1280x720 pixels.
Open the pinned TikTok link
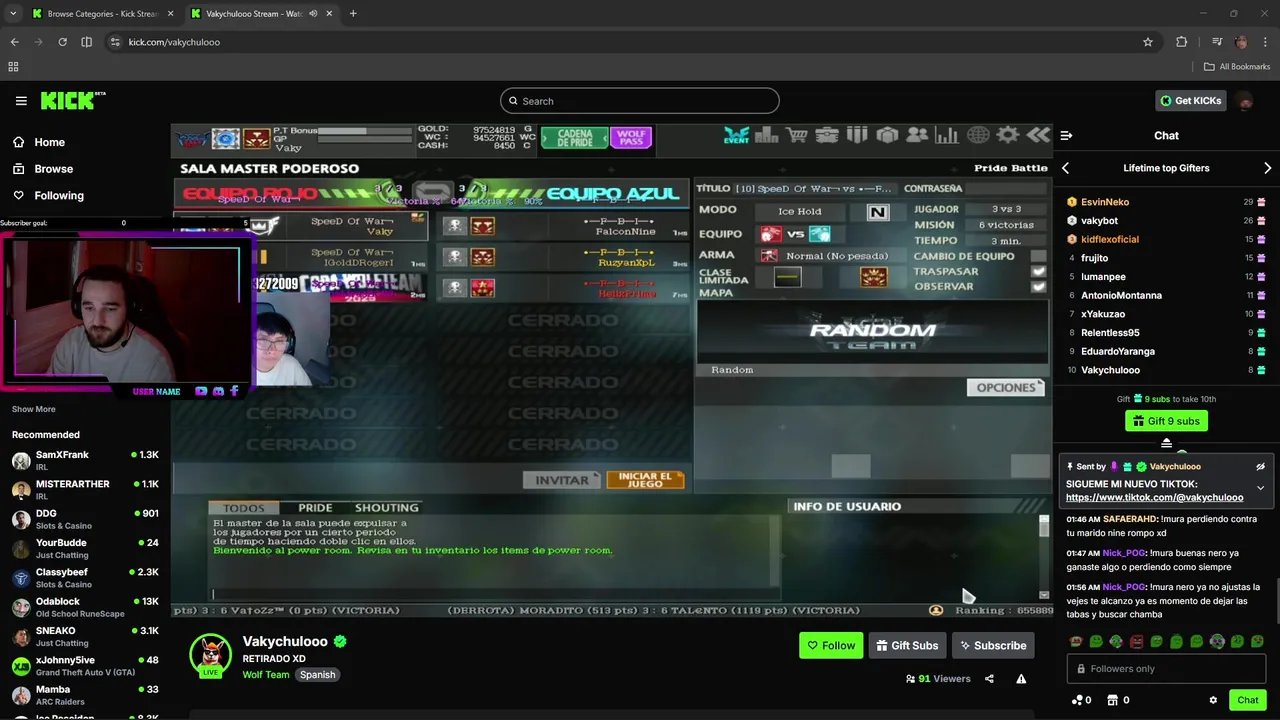(x=1154, y=498)
